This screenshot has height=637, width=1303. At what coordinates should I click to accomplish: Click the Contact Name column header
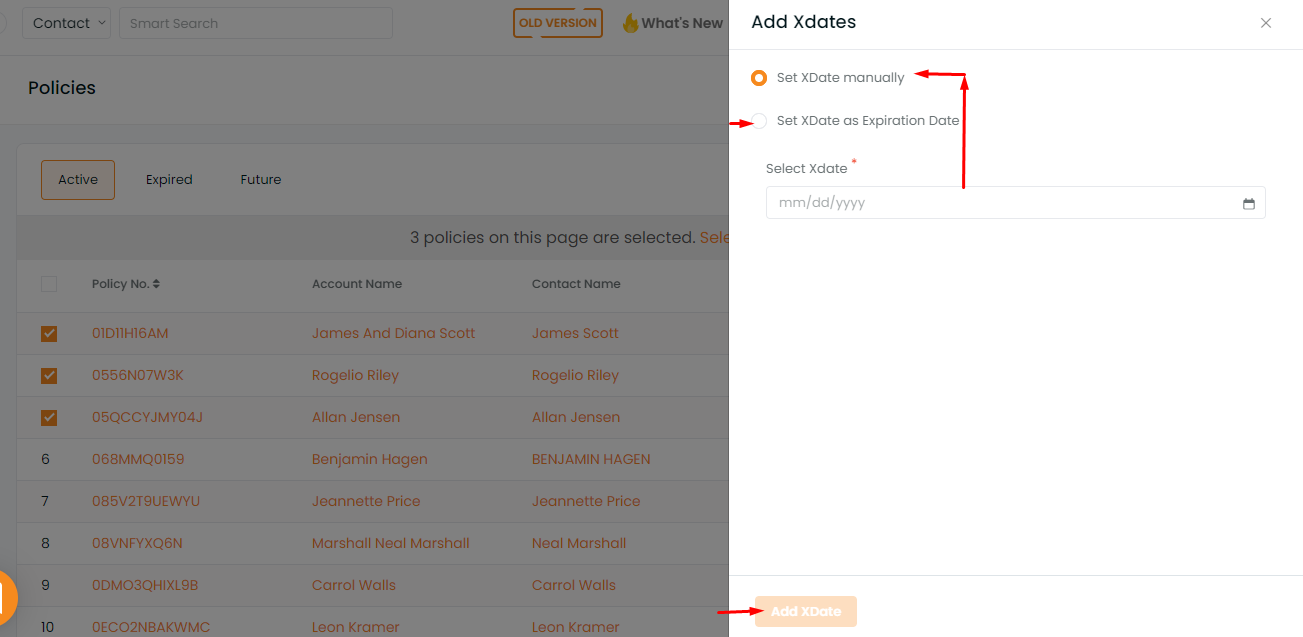576,284
